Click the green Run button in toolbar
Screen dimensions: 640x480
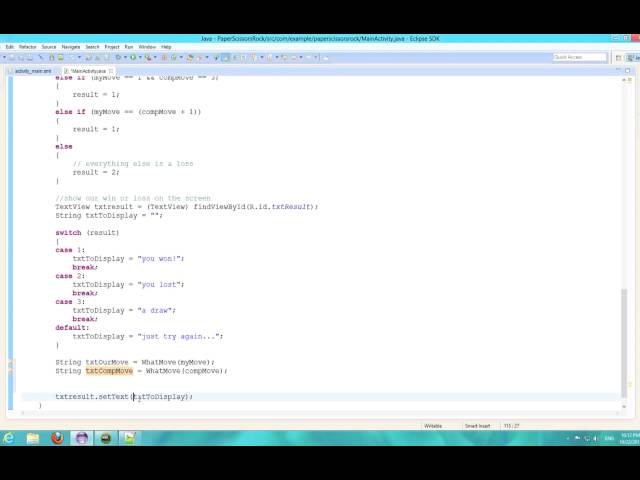pyautogui.click(x=133, y=58)
